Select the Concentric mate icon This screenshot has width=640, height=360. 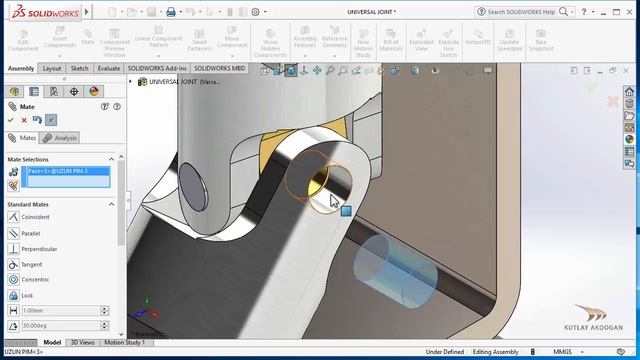(x=13, y=280)
